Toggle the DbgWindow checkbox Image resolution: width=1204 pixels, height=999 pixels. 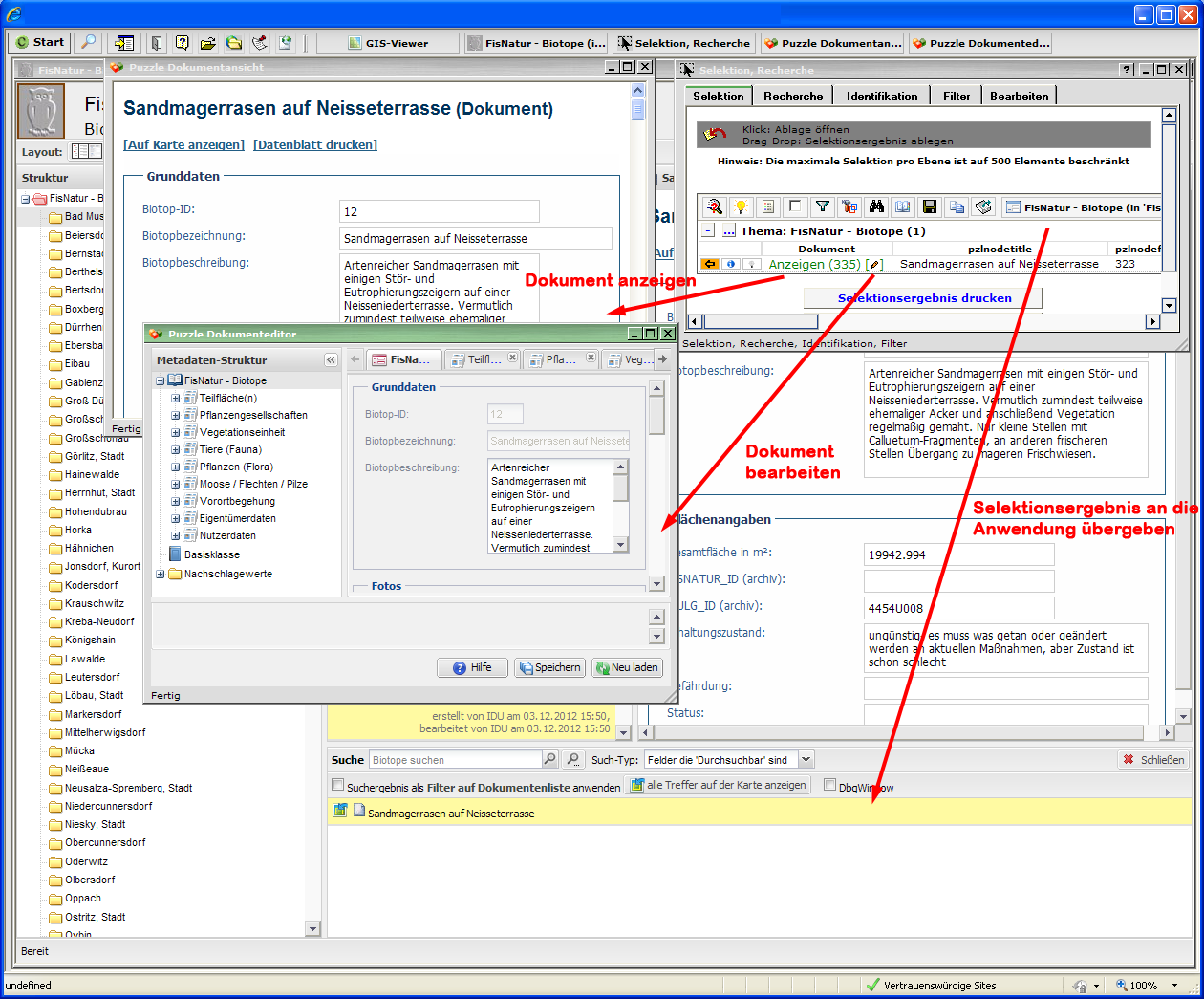[829, 786]
